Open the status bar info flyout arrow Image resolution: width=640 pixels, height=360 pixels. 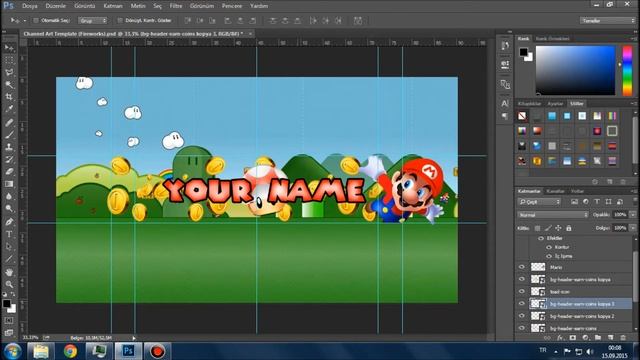coord(133,338)
